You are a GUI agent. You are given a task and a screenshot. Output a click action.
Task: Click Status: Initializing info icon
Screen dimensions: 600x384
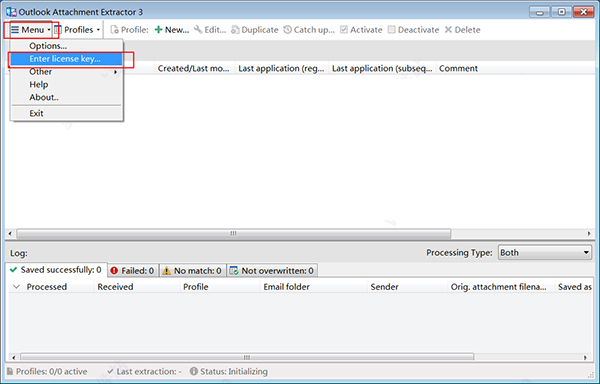[x=194, y=371]
